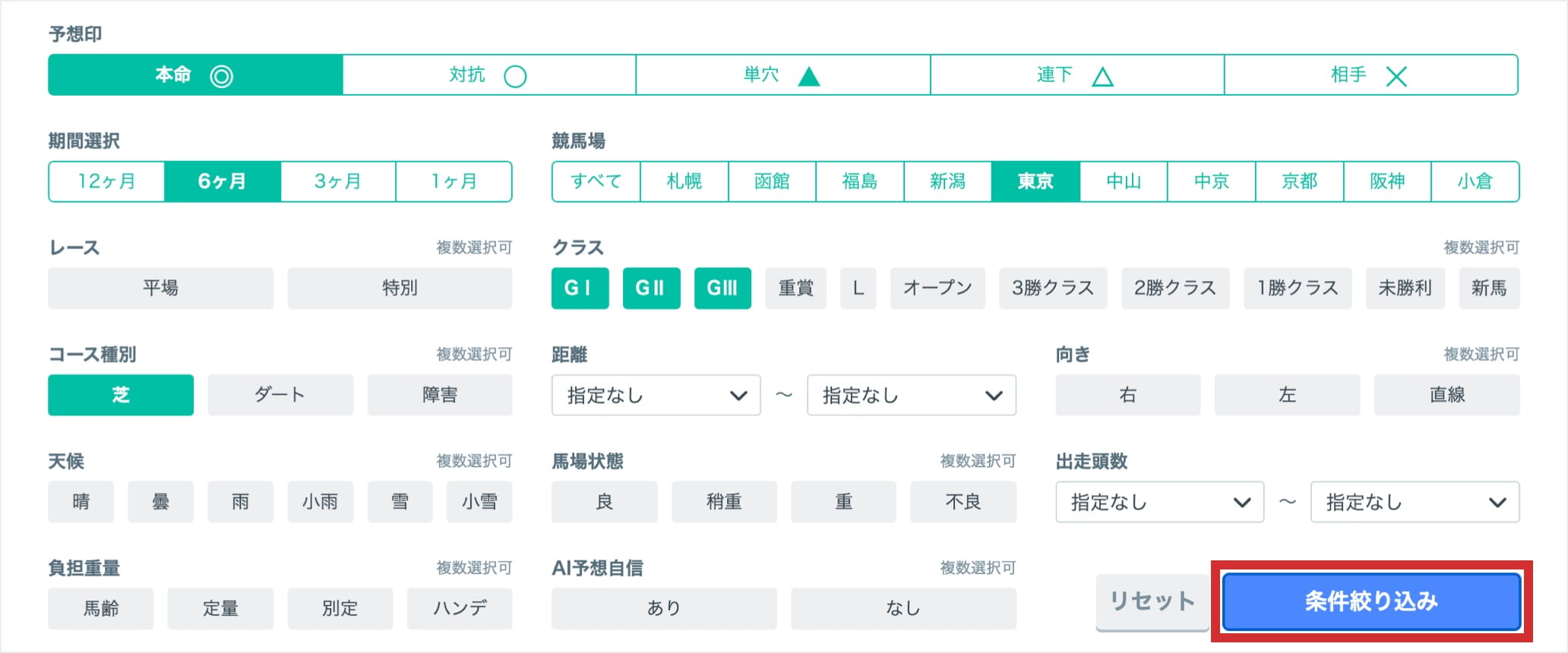The image size is (1568, 653).
Task: Enable the 晴 weather filter
Action: pos(81,502)
